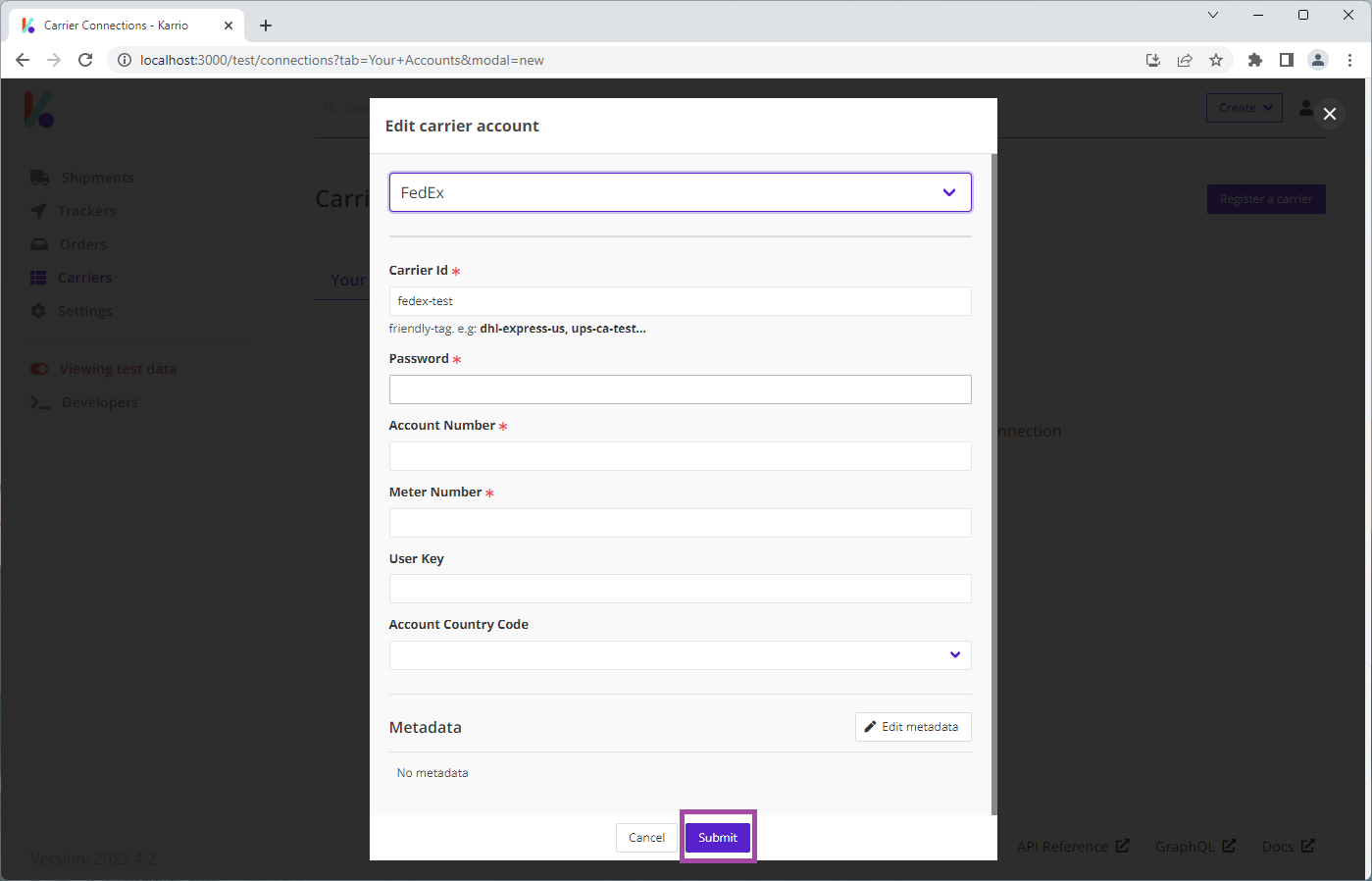Reload the page
Screen dimensions: 1372x881
85,60
